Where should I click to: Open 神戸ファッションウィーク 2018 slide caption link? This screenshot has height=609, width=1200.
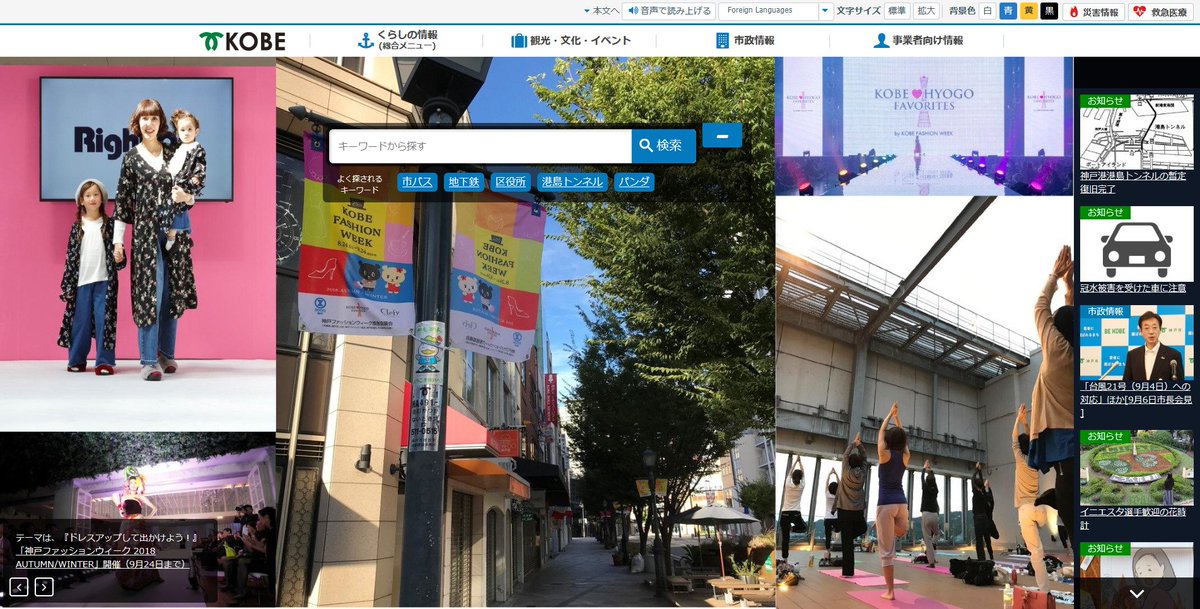coord(103,558)
